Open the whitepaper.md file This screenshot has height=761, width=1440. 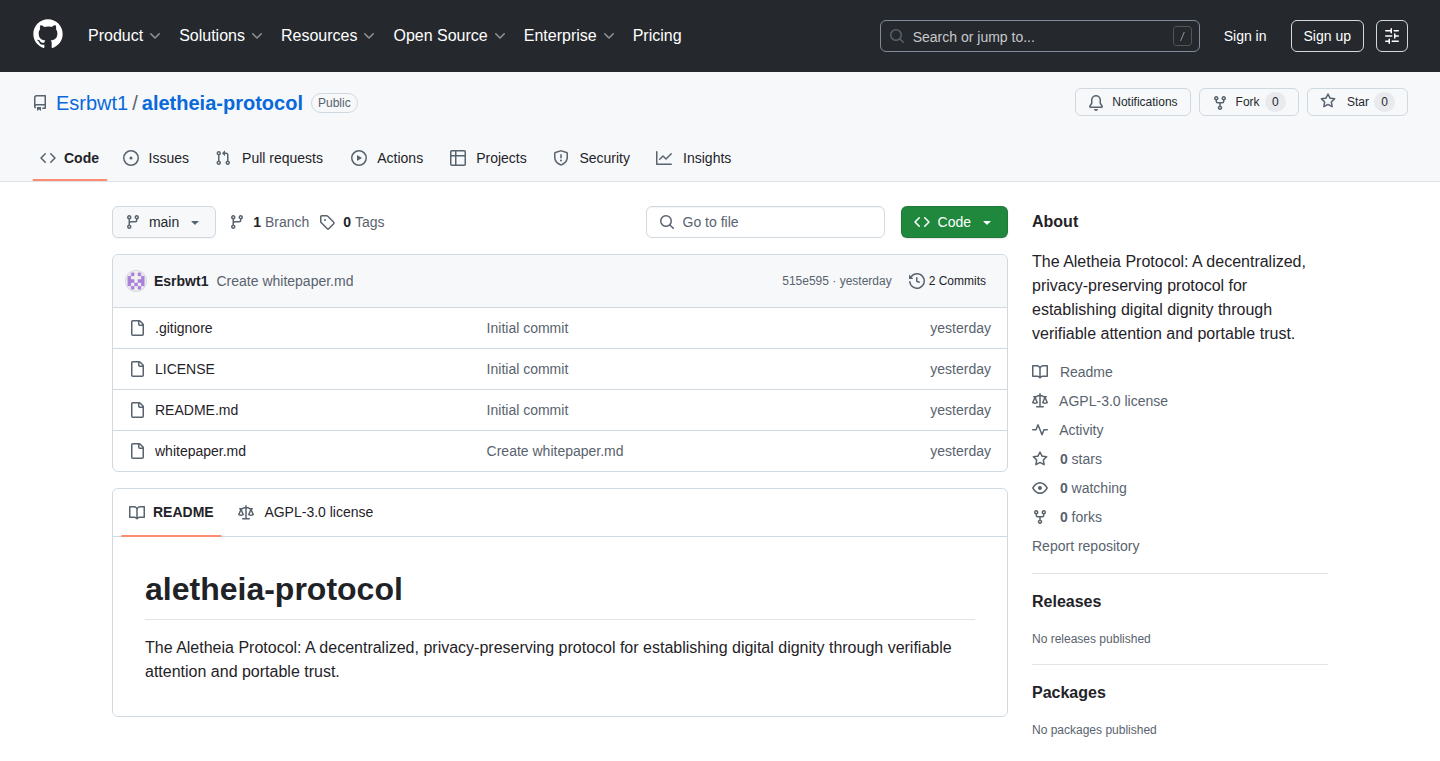pos(200,451)
